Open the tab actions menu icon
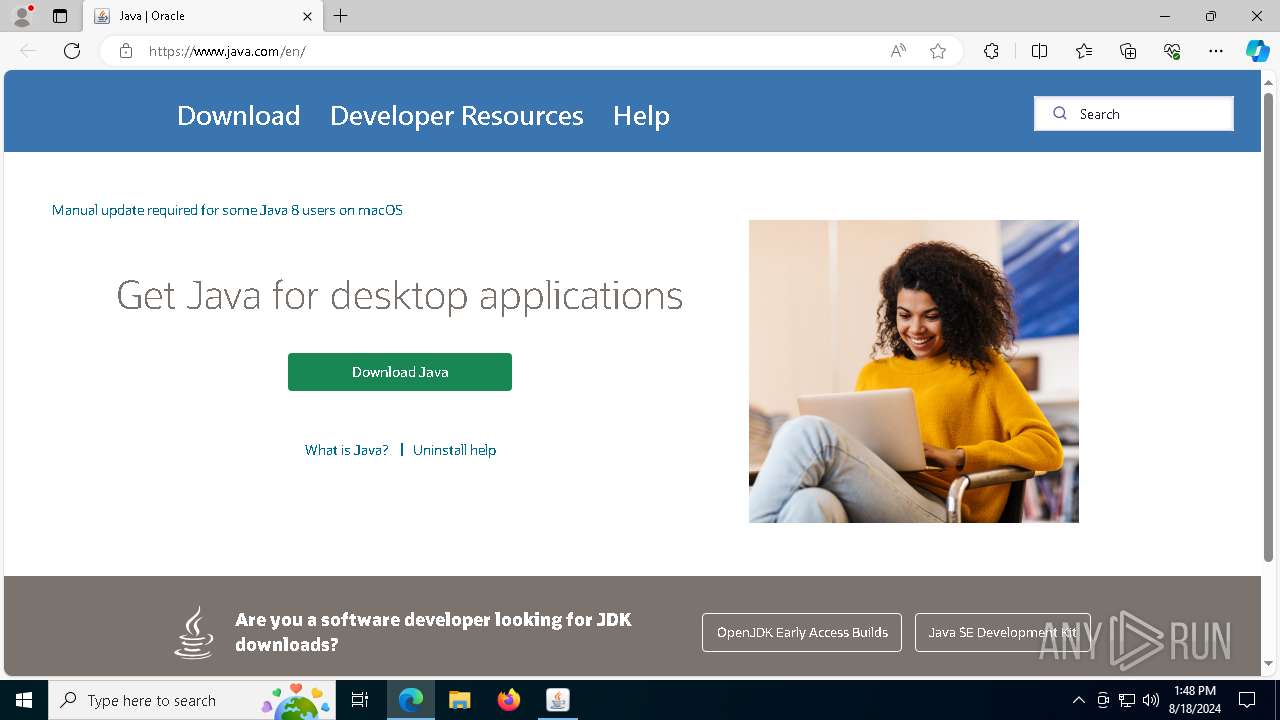 pyautogui.click(x=60, y=16)
